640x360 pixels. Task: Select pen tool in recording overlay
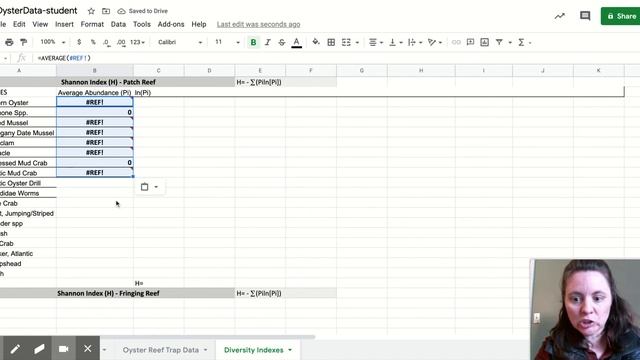pyautogui.click(x=15, y=349)
